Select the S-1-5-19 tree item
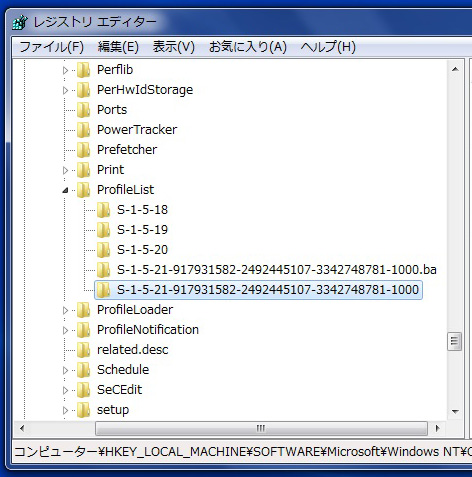The image size is (472, 477). 142,230
